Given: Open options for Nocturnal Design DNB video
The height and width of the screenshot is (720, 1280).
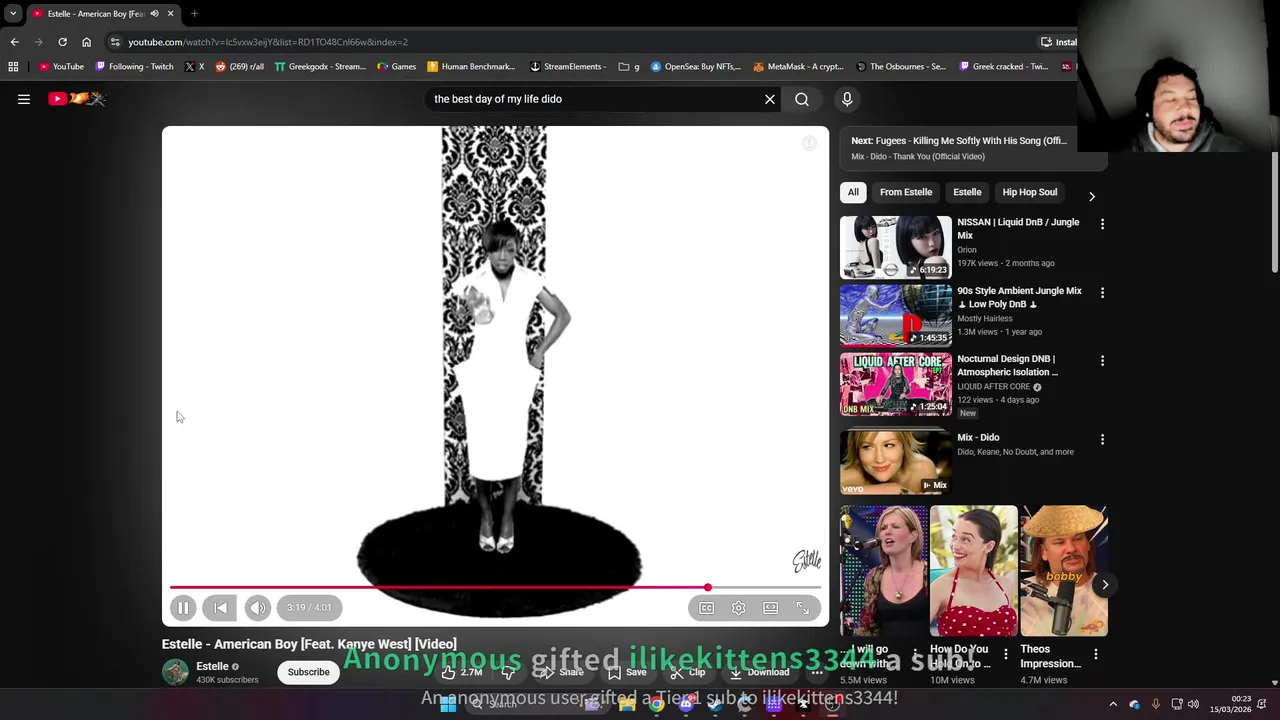Looking at the screenshot, I should pos(1102,360).
